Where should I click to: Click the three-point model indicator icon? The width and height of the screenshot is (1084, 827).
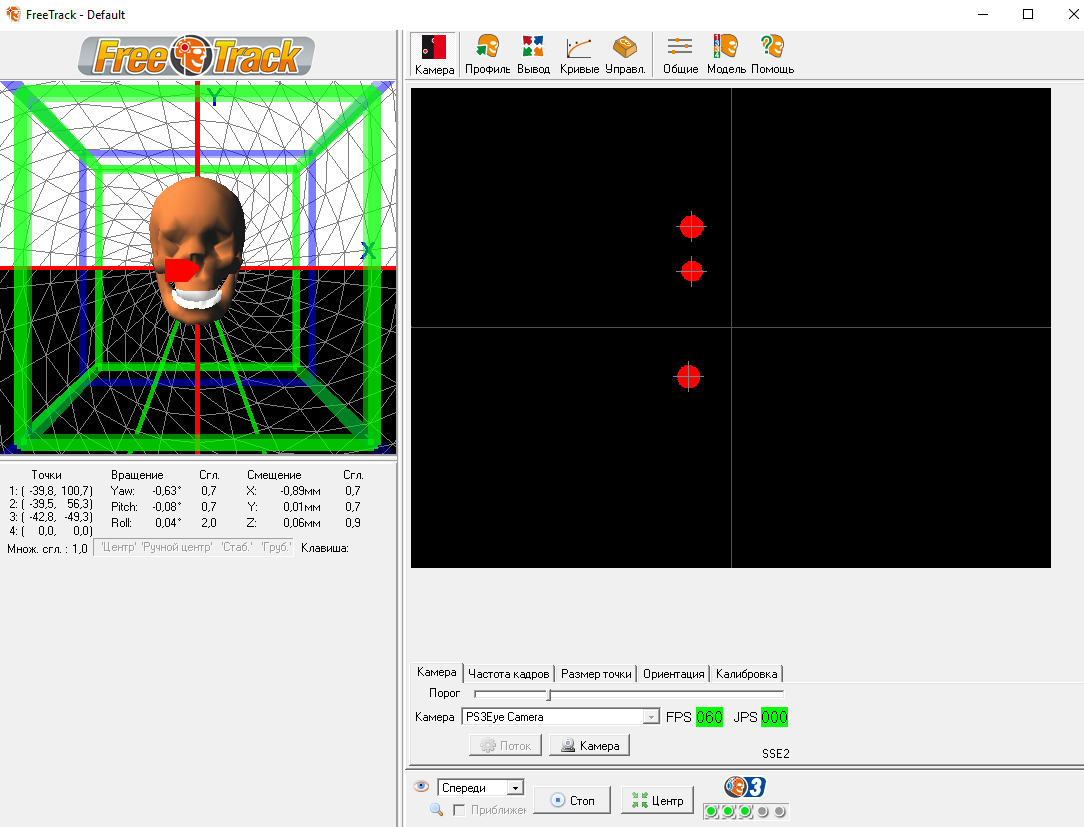click(x=745, y=787)
